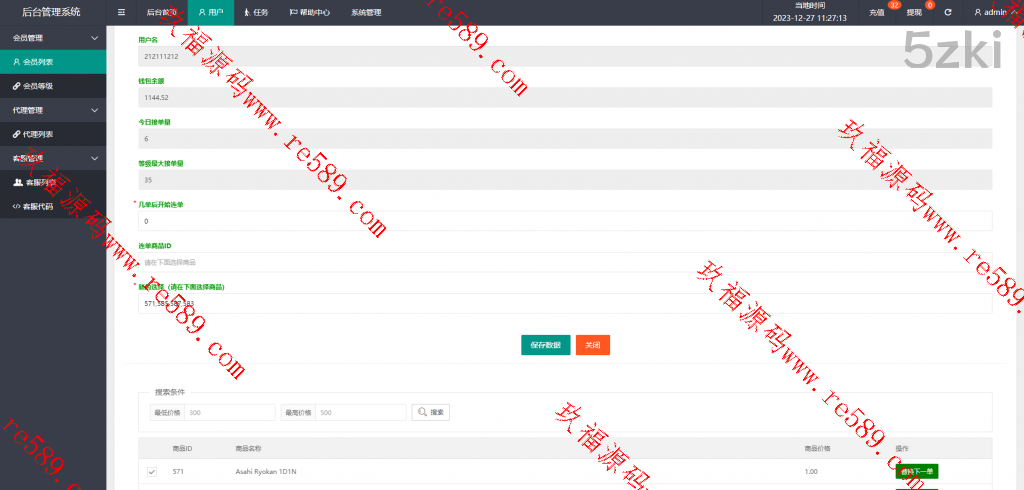Screen dimensions: 1024x490
Task: Switch to the 帮助中心 top tab
Action: click(313, 13)
